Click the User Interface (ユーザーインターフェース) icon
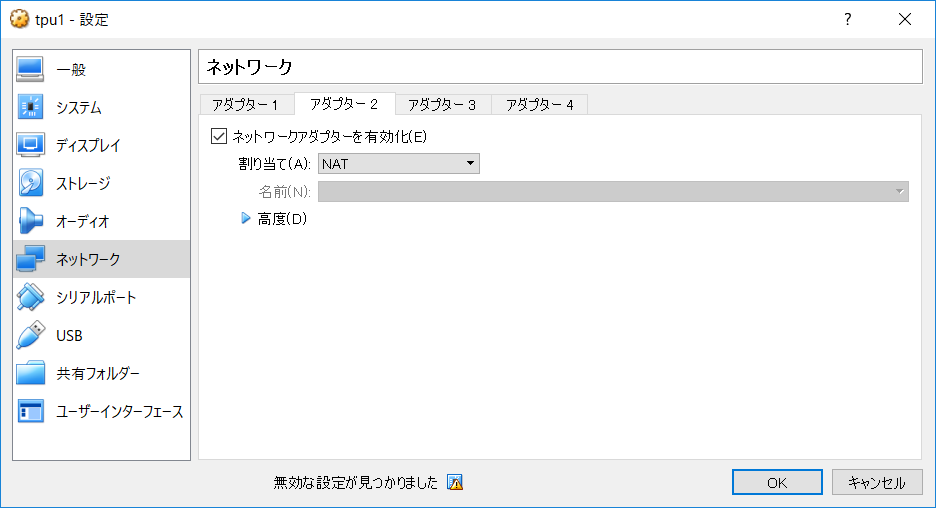Viewport: 936px width, 508px height. point(31,411)
